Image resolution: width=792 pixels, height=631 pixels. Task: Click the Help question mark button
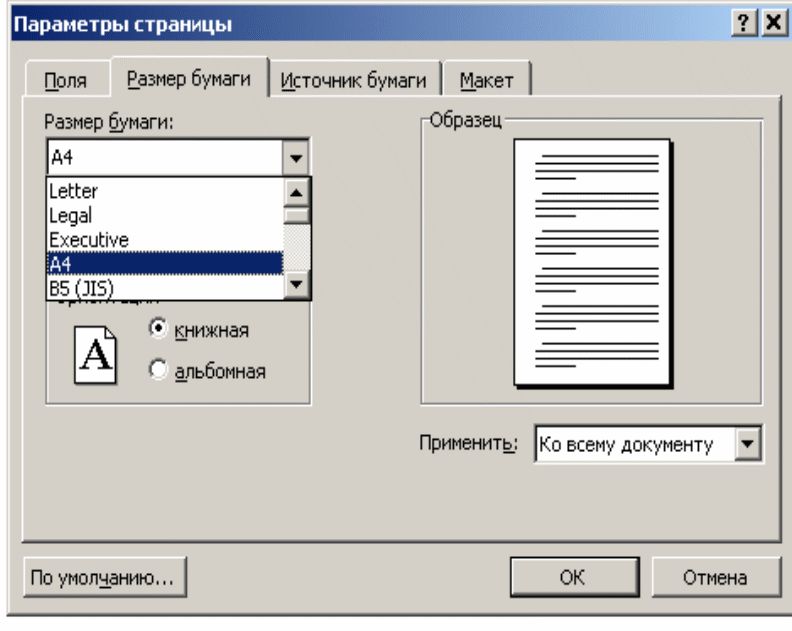click(741, 23)
